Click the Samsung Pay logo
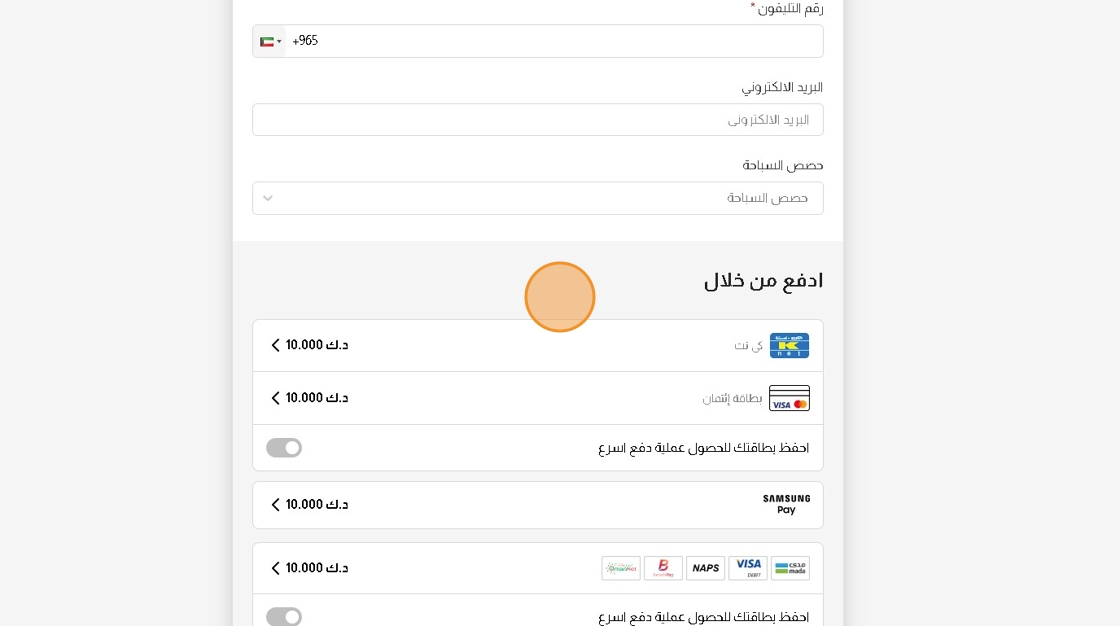1120x626 pixels. tap(786, 505)
